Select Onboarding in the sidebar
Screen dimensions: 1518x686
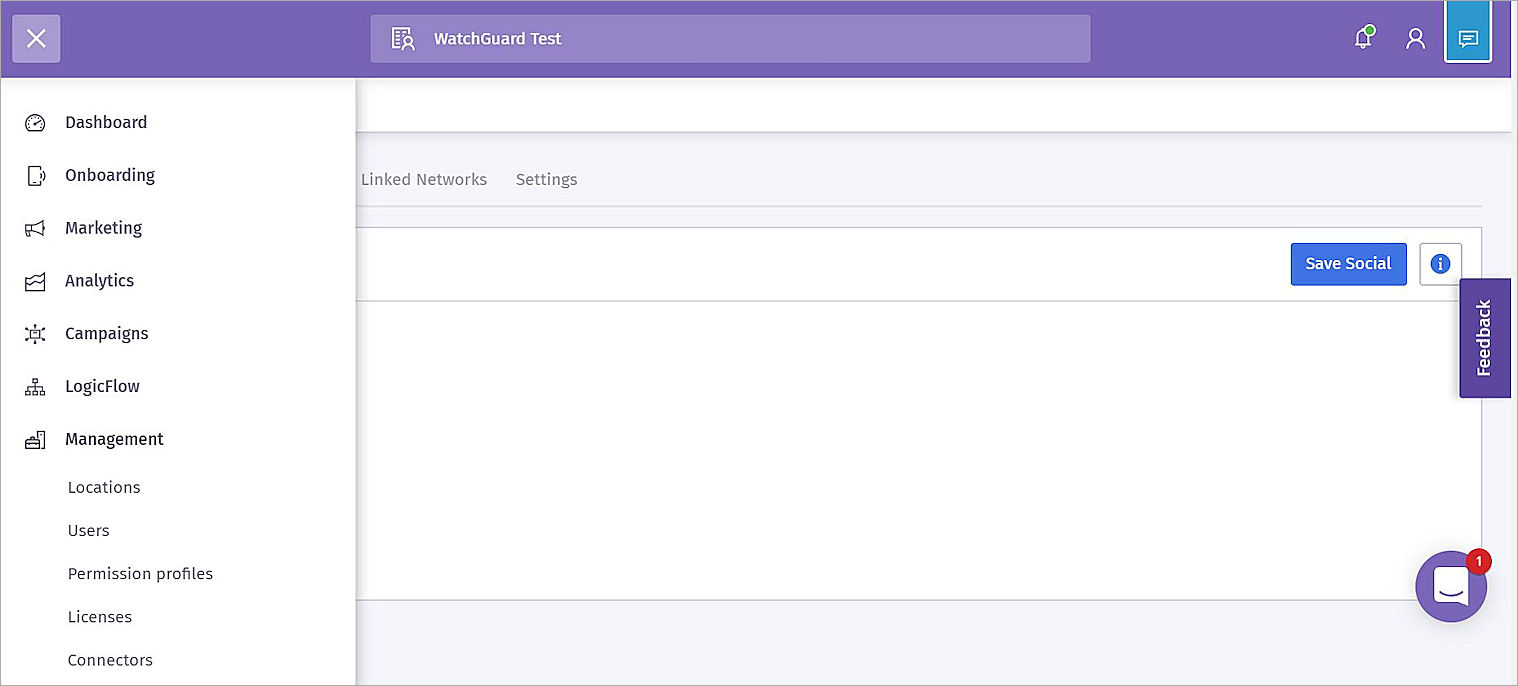pos(110,176)
